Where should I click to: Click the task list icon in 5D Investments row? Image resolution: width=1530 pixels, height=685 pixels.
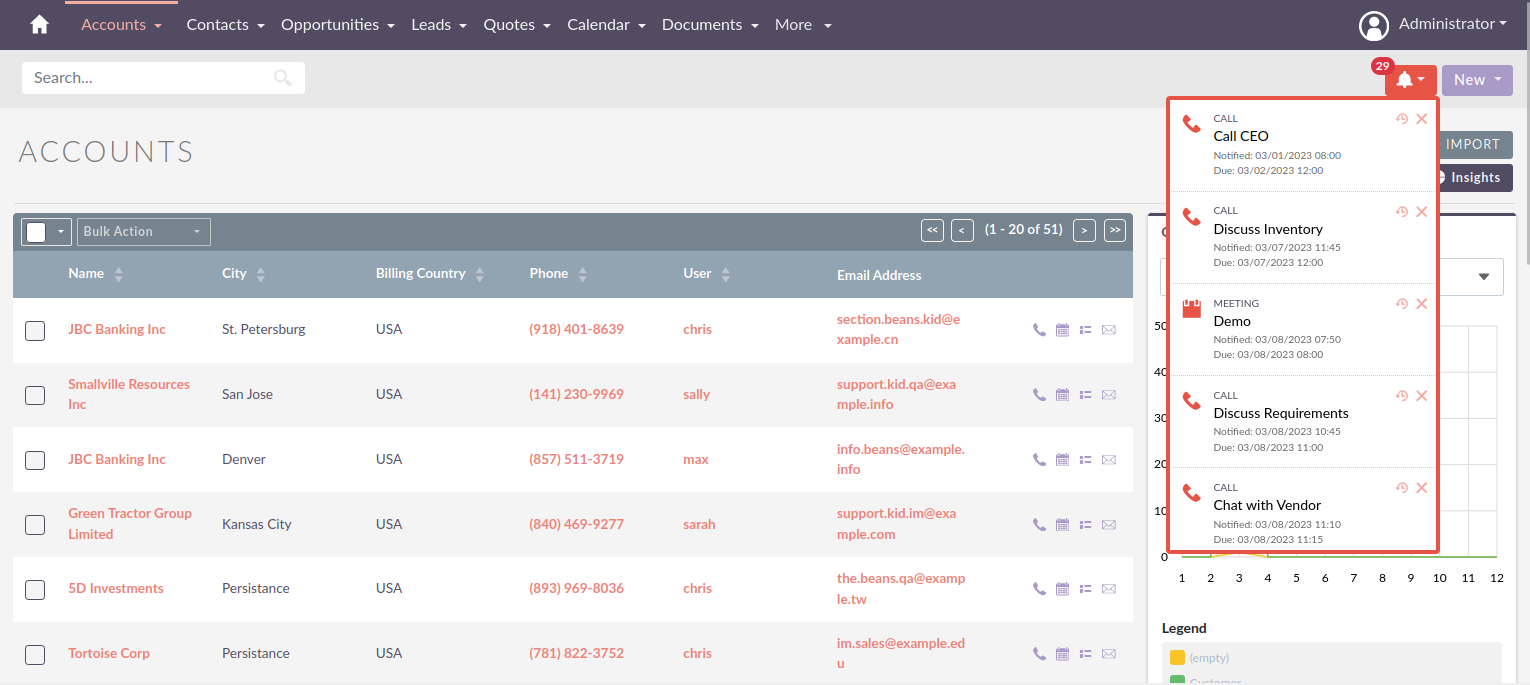pos(1085,590)
